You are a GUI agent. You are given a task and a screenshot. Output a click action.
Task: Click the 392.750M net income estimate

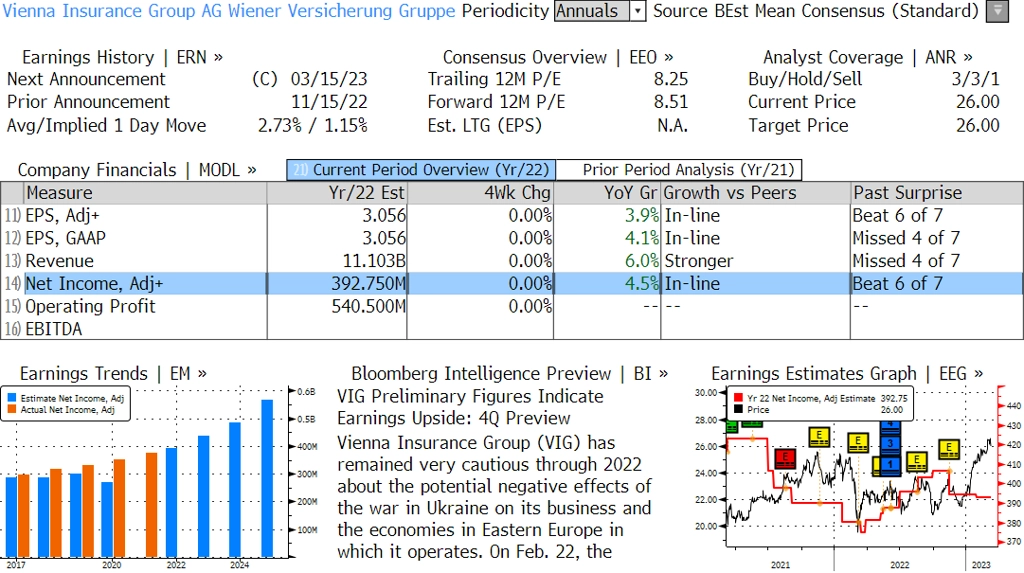coord(368,284)
